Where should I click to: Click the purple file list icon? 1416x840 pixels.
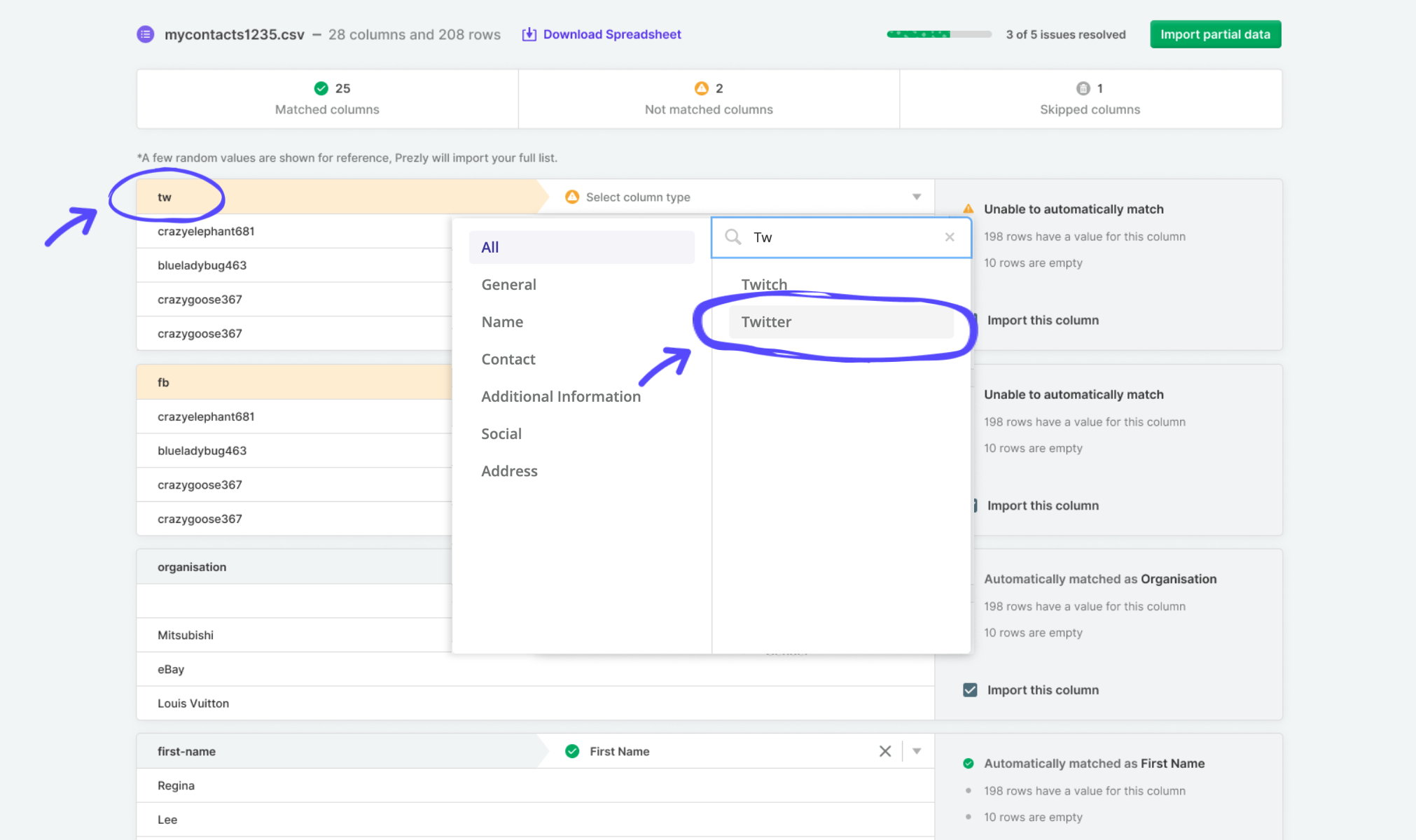tap(145, 34)
